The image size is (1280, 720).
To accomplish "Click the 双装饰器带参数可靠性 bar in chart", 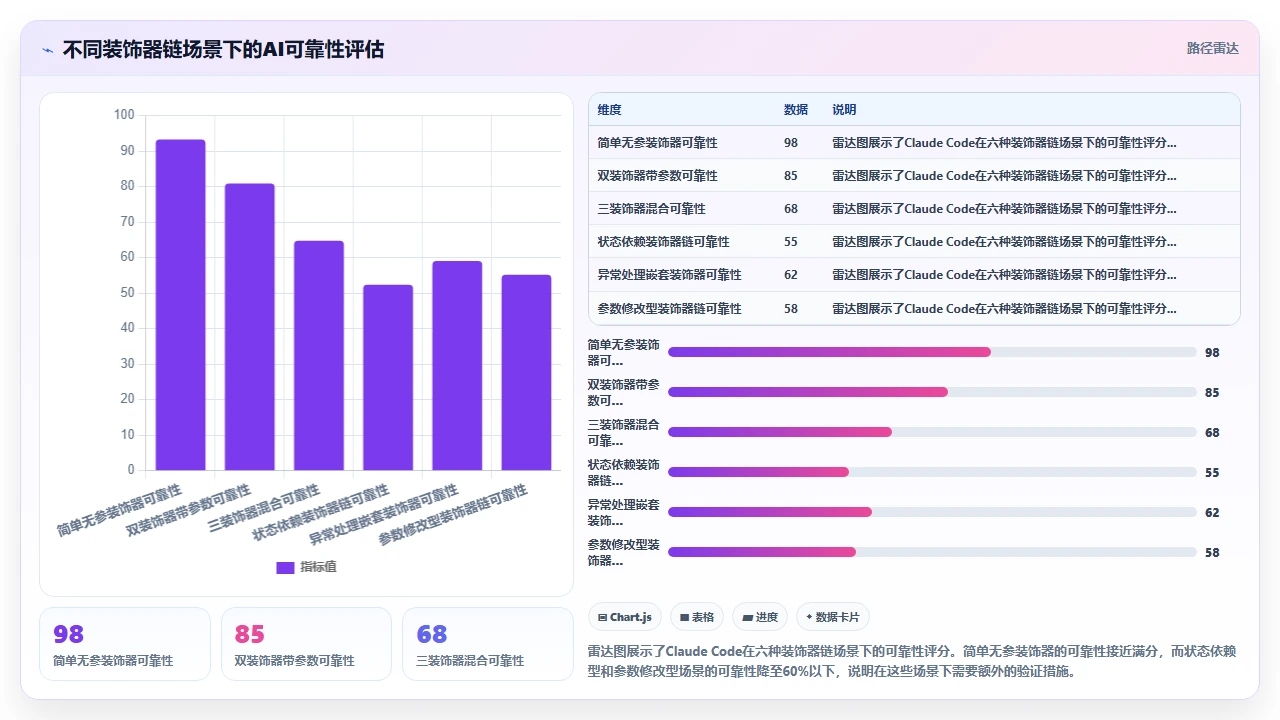I will 250,327.
